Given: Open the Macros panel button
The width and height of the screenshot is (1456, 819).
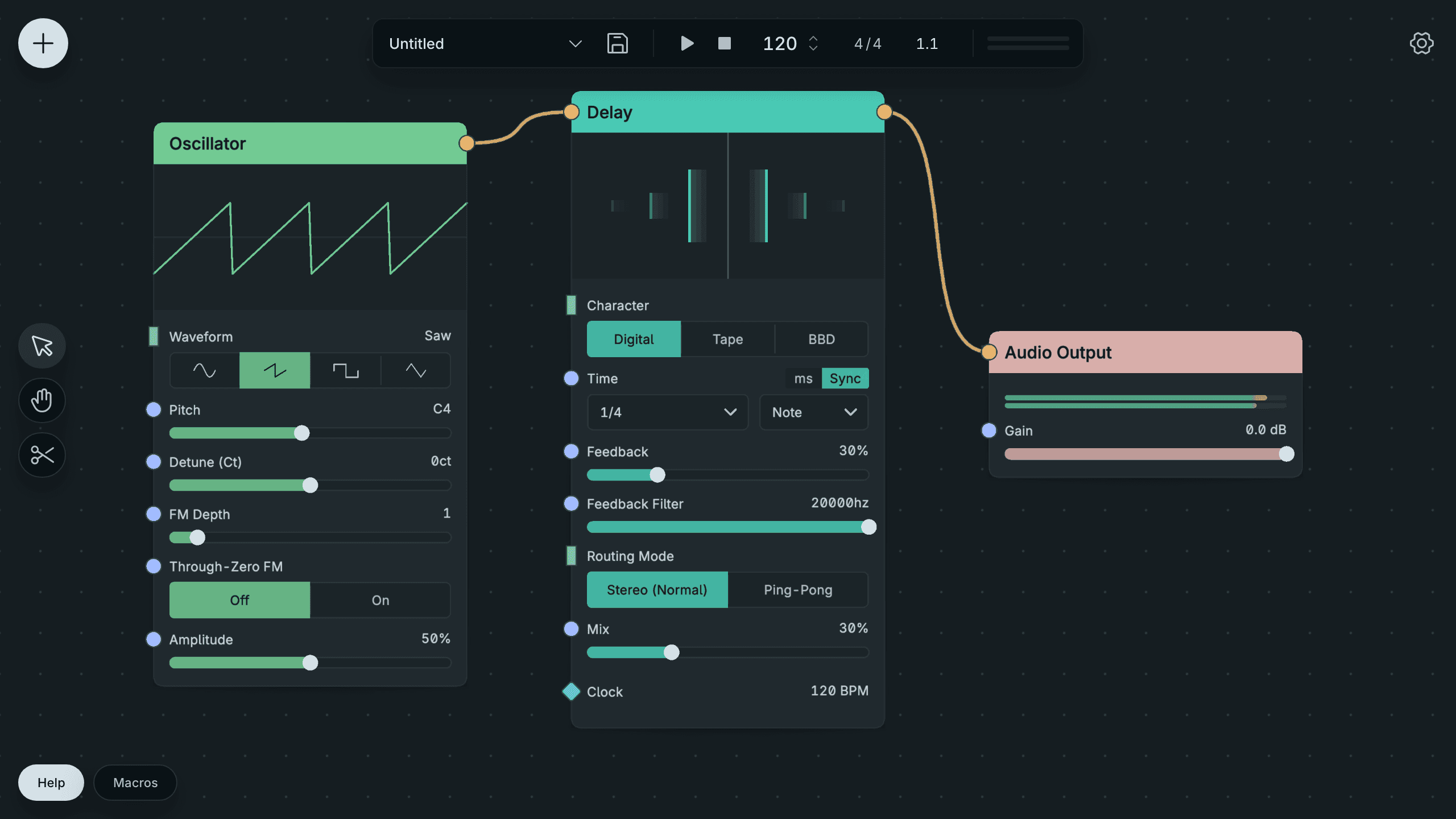Looking at the screenshot, I should pyautogui.click(x=135, y=783).
